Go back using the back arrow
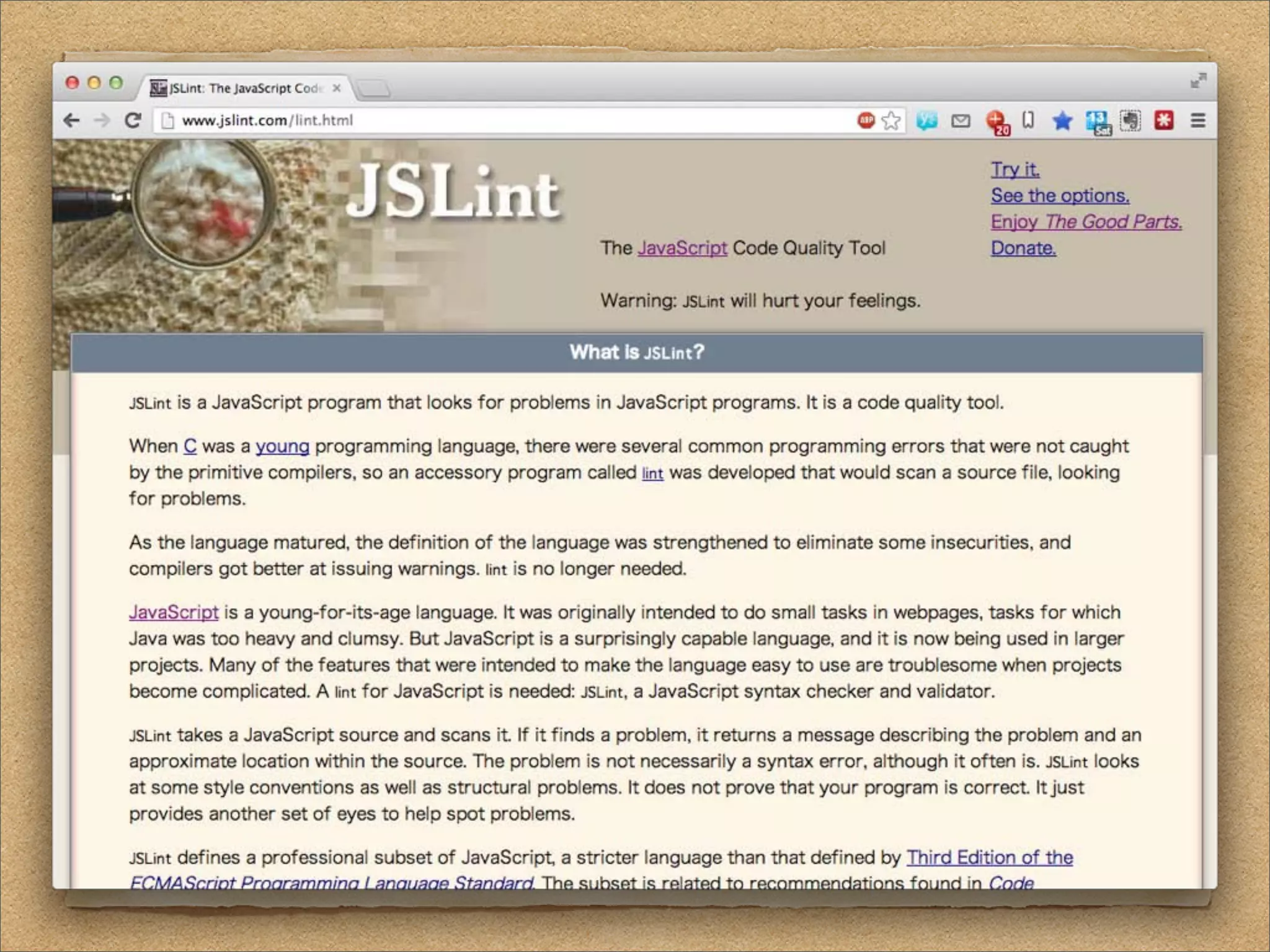Image resolution: width=1270 pixels, height=952 pixels. [x=72, y=120]
